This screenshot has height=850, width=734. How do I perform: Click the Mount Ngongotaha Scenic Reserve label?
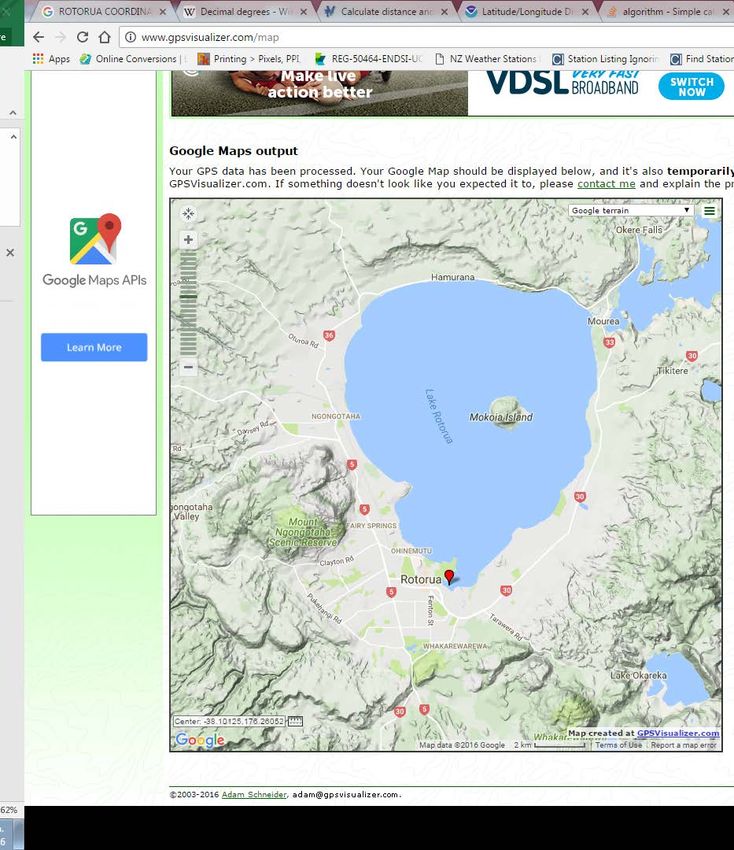tap(303, 532)
